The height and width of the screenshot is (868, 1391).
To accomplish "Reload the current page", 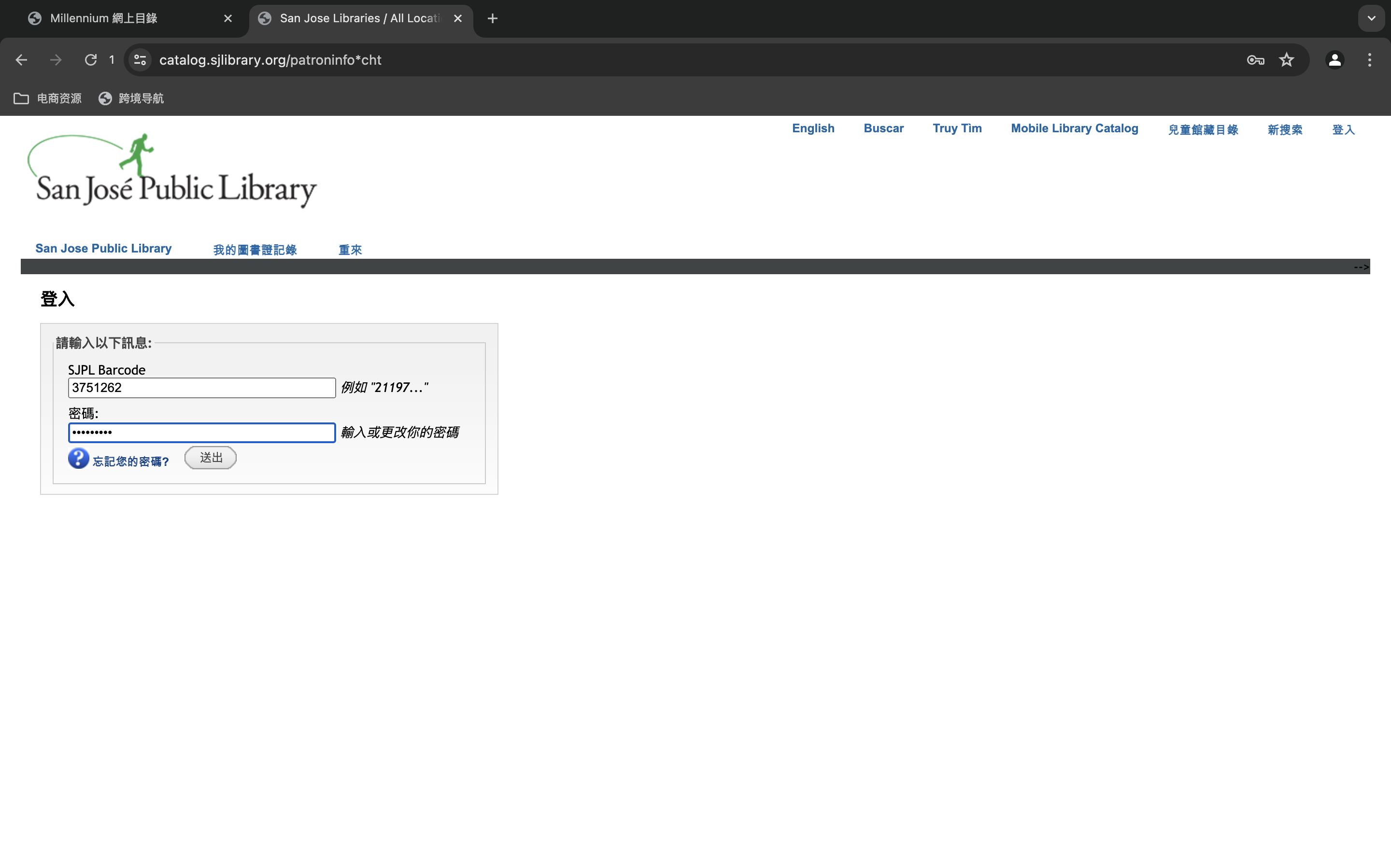I will (x=91, y=60).
